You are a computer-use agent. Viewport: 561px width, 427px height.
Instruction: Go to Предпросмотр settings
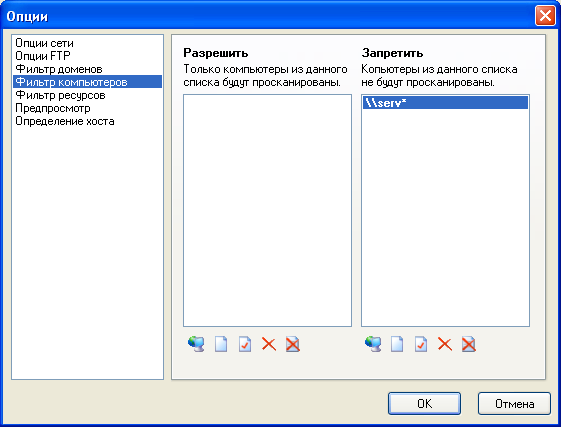(53, 108)
